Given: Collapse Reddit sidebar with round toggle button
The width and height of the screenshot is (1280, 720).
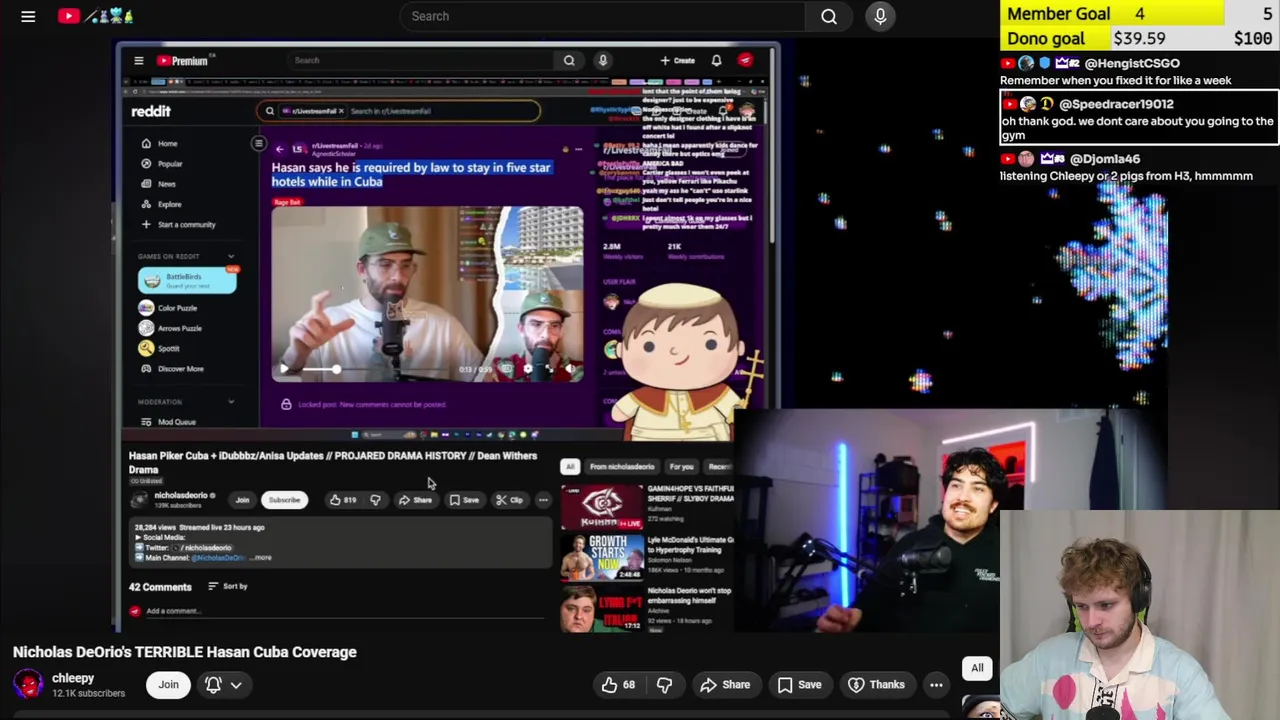Looking at the screenshot, I should pyautogui.click(x=258, y=144).
